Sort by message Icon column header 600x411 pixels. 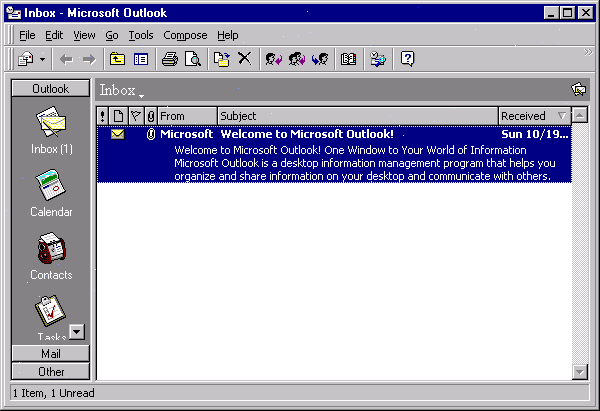[x=118, y=116]
